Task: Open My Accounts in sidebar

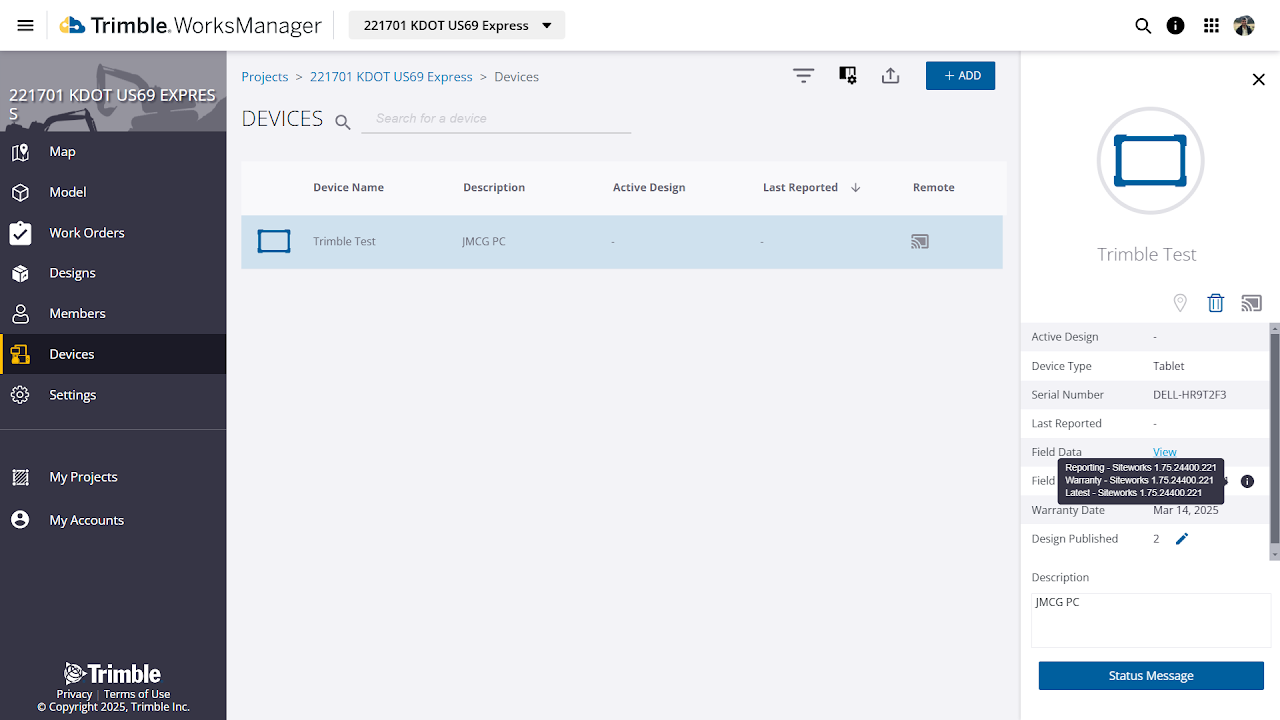Action: pos(113,520)
